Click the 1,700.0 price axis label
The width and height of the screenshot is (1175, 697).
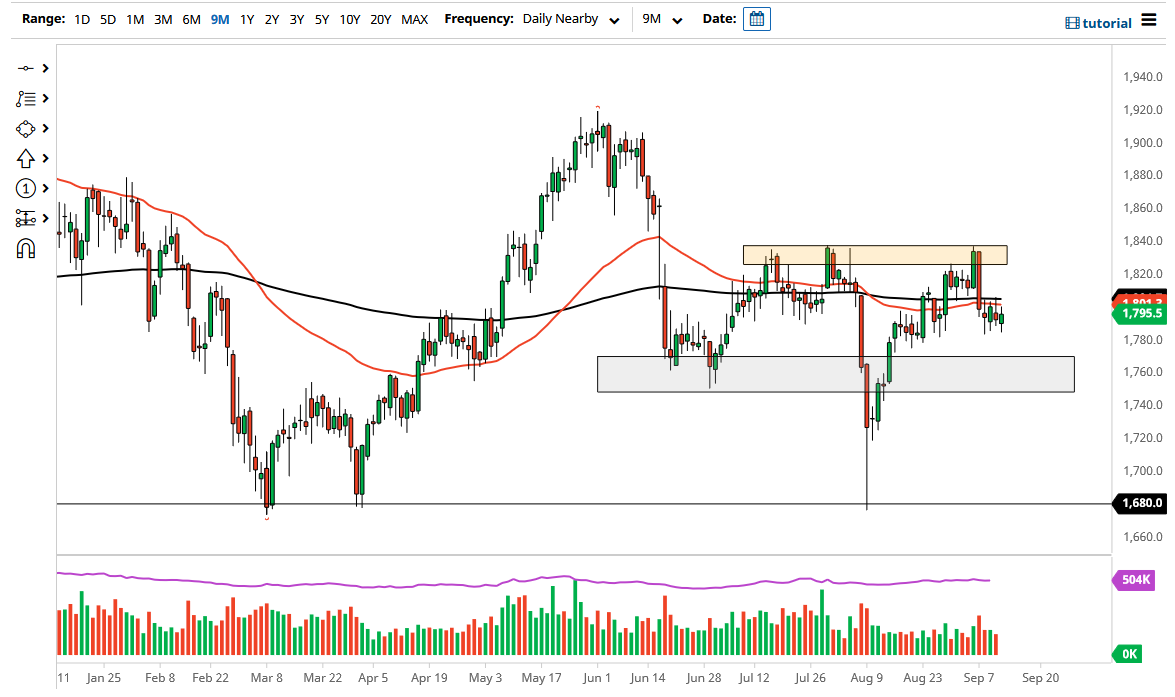[1143, 471]
